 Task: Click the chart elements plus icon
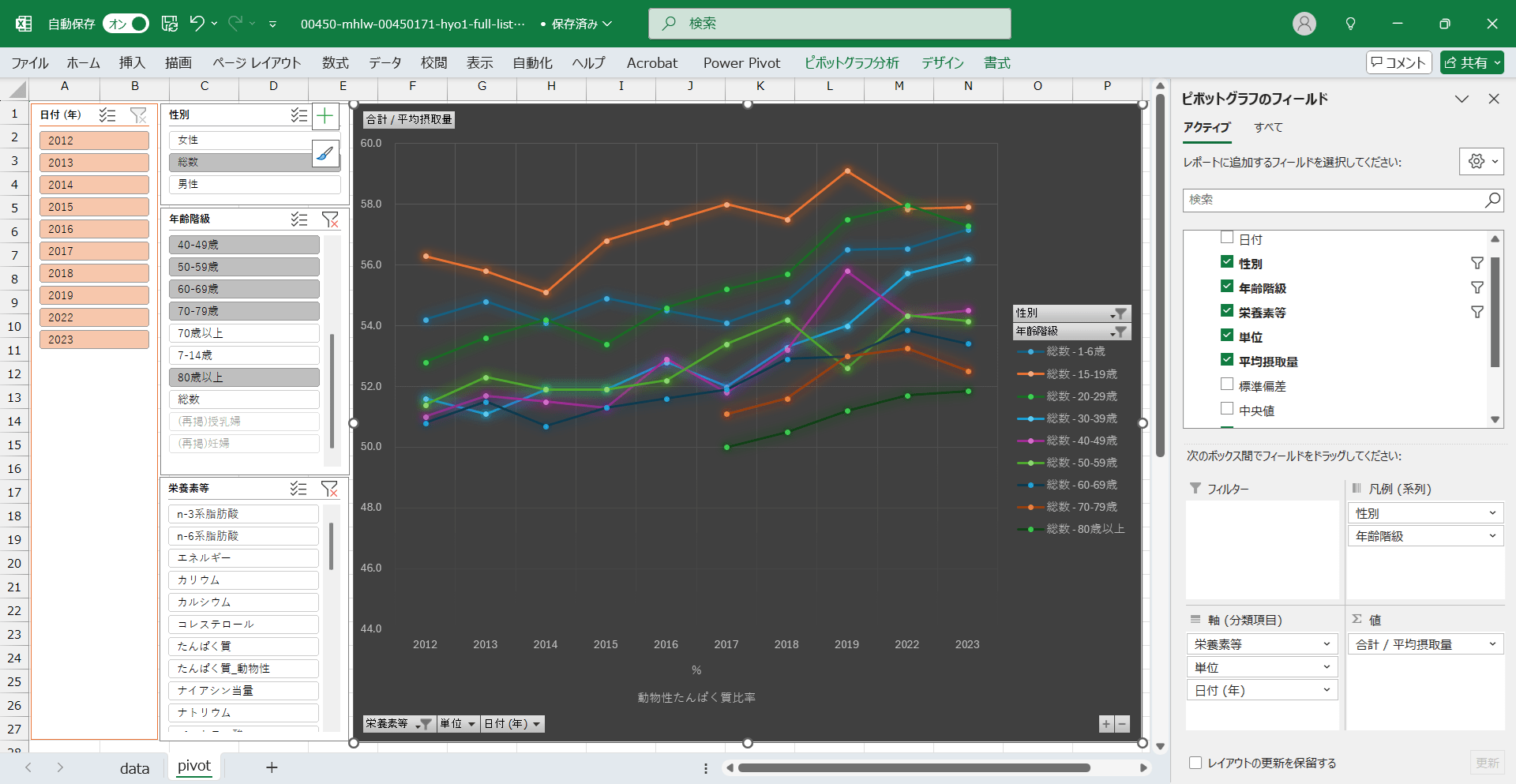click(325, 117)
